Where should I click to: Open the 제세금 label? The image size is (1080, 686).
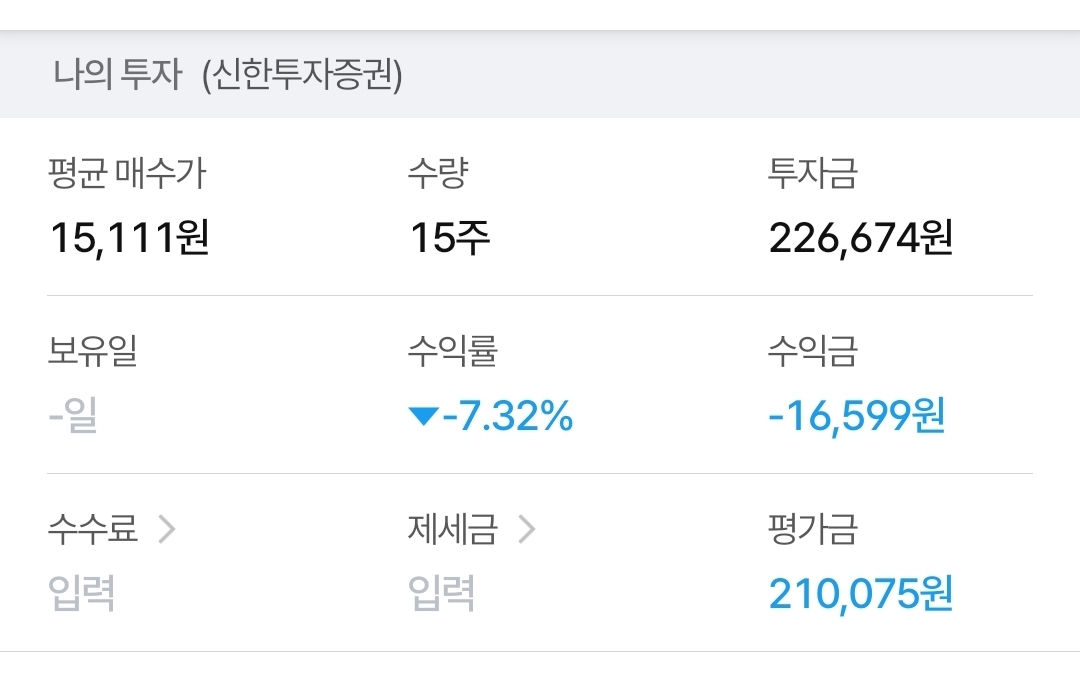point(452,530)
